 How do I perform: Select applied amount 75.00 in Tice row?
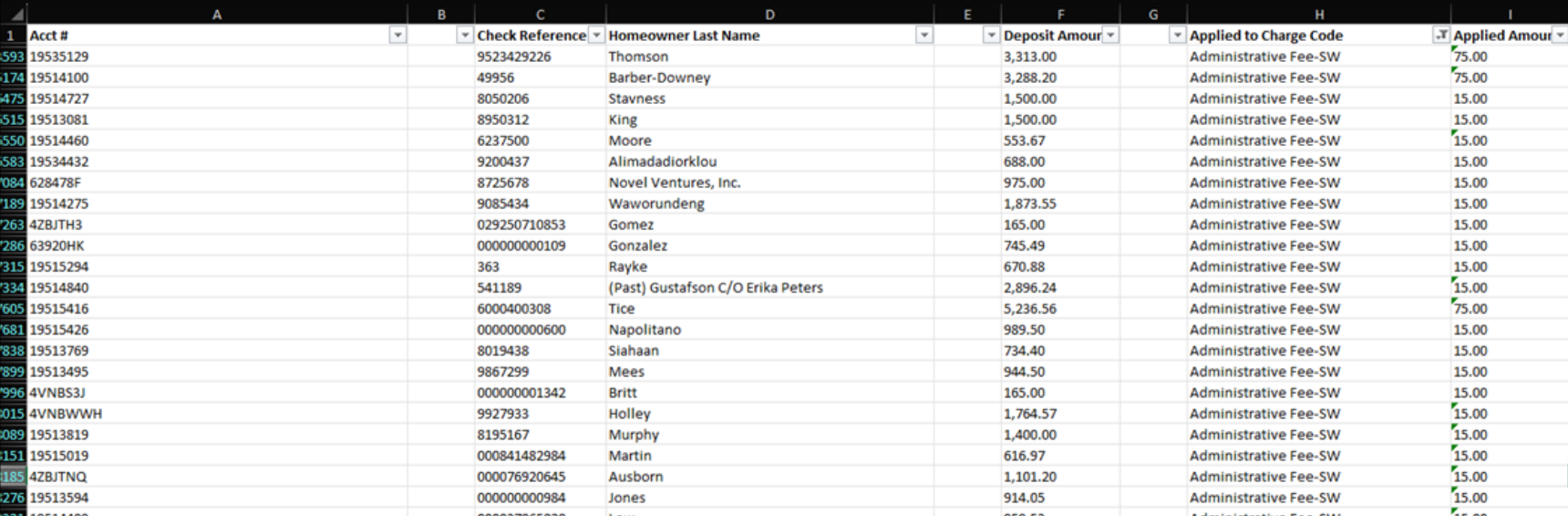1510,308
